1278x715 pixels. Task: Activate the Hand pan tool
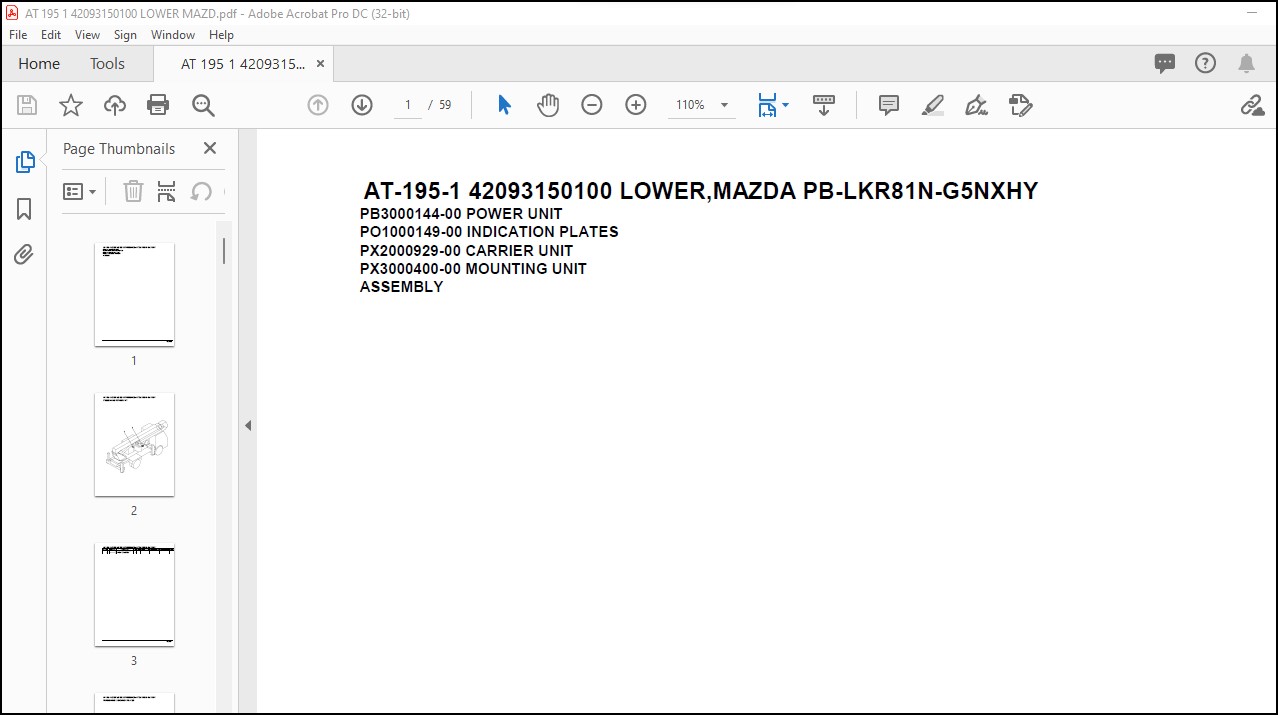point(548,105)
